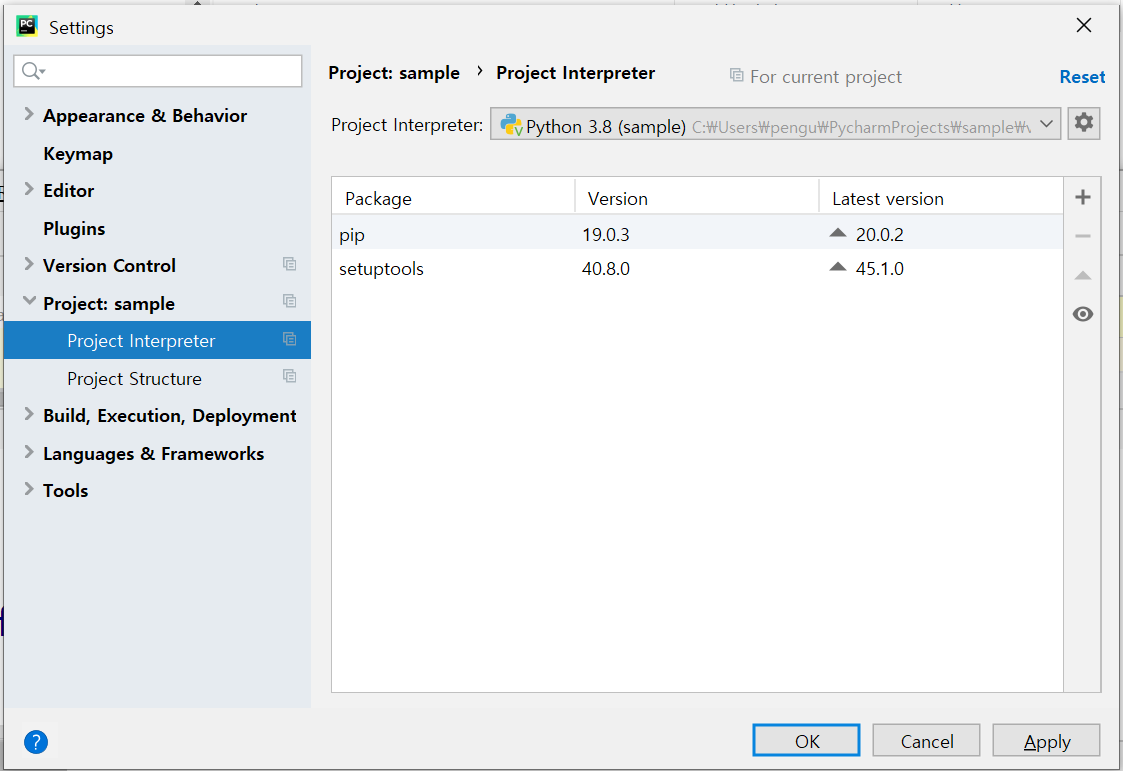1123x771 pixels.
Task: Collapse the Project: sample section
Action: [29, 301]
